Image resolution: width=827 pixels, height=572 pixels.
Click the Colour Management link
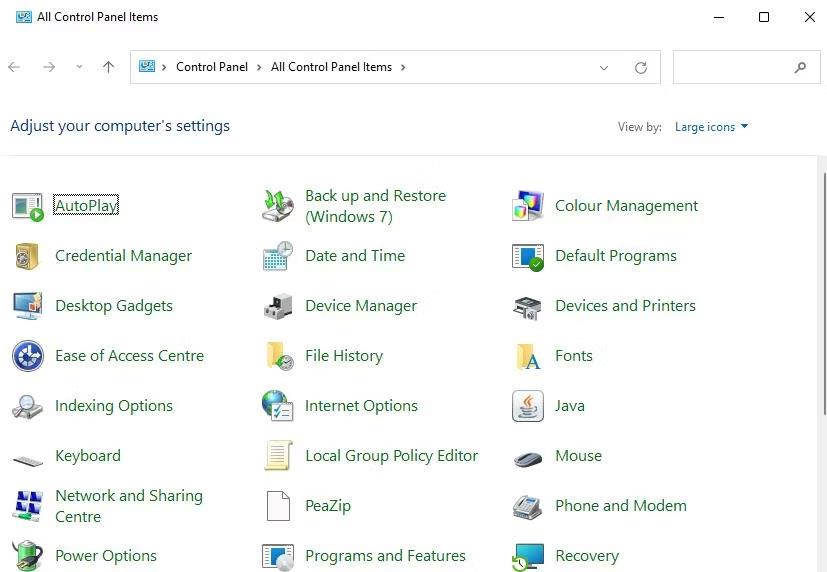pyautogui.click(x=626, y=206)
